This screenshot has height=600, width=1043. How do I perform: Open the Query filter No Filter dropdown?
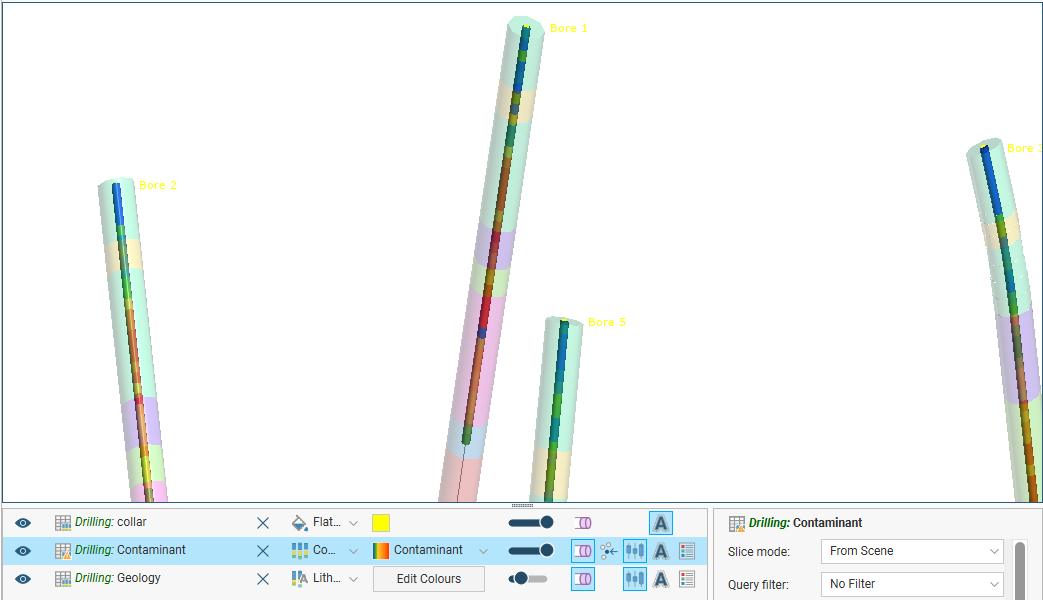pyautogui.click(x=912, y=584)
